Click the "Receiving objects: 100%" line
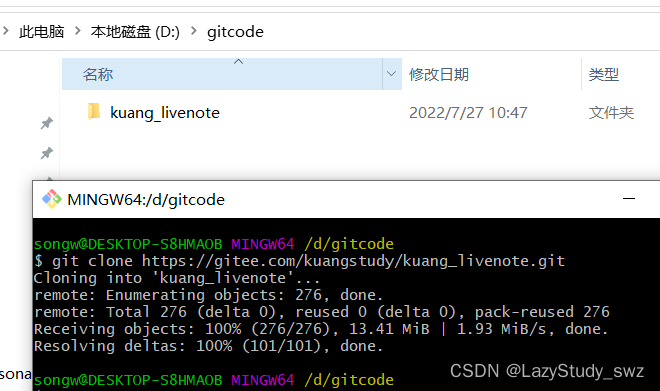This screenshot has width=660, height=391. click(x=321, y=329)
